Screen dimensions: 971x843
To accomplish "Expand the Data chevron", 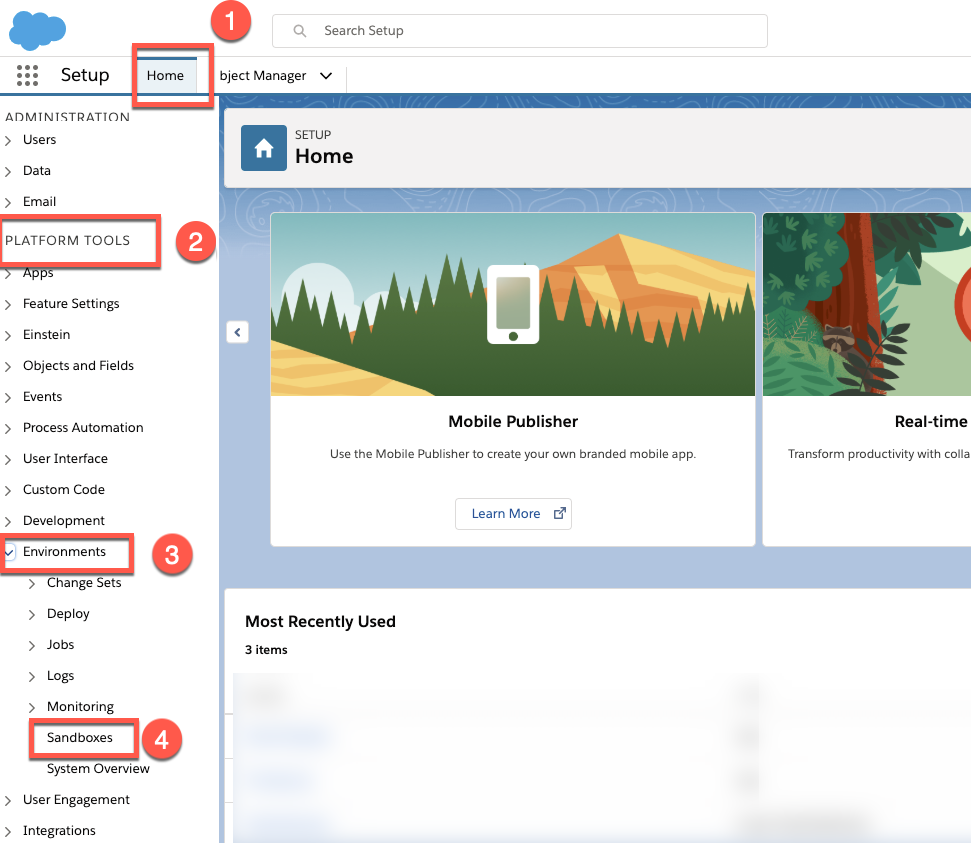I will coord(8,172).
